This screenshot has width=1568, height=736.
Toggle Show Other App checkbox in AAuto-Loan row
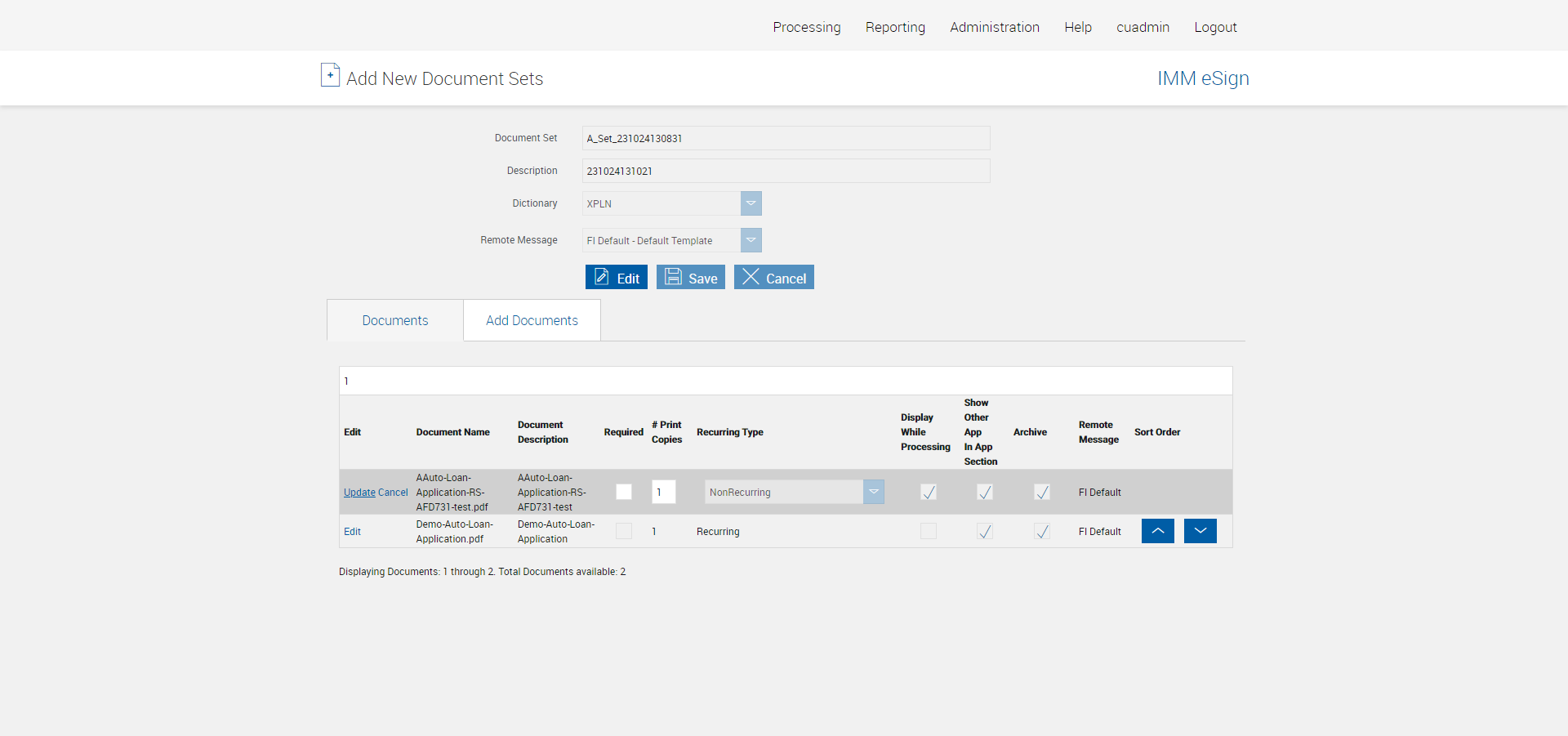click(985, 492)
